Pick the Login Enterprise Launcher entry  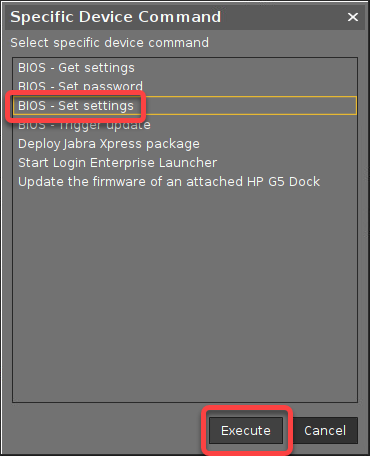[185, 163]
